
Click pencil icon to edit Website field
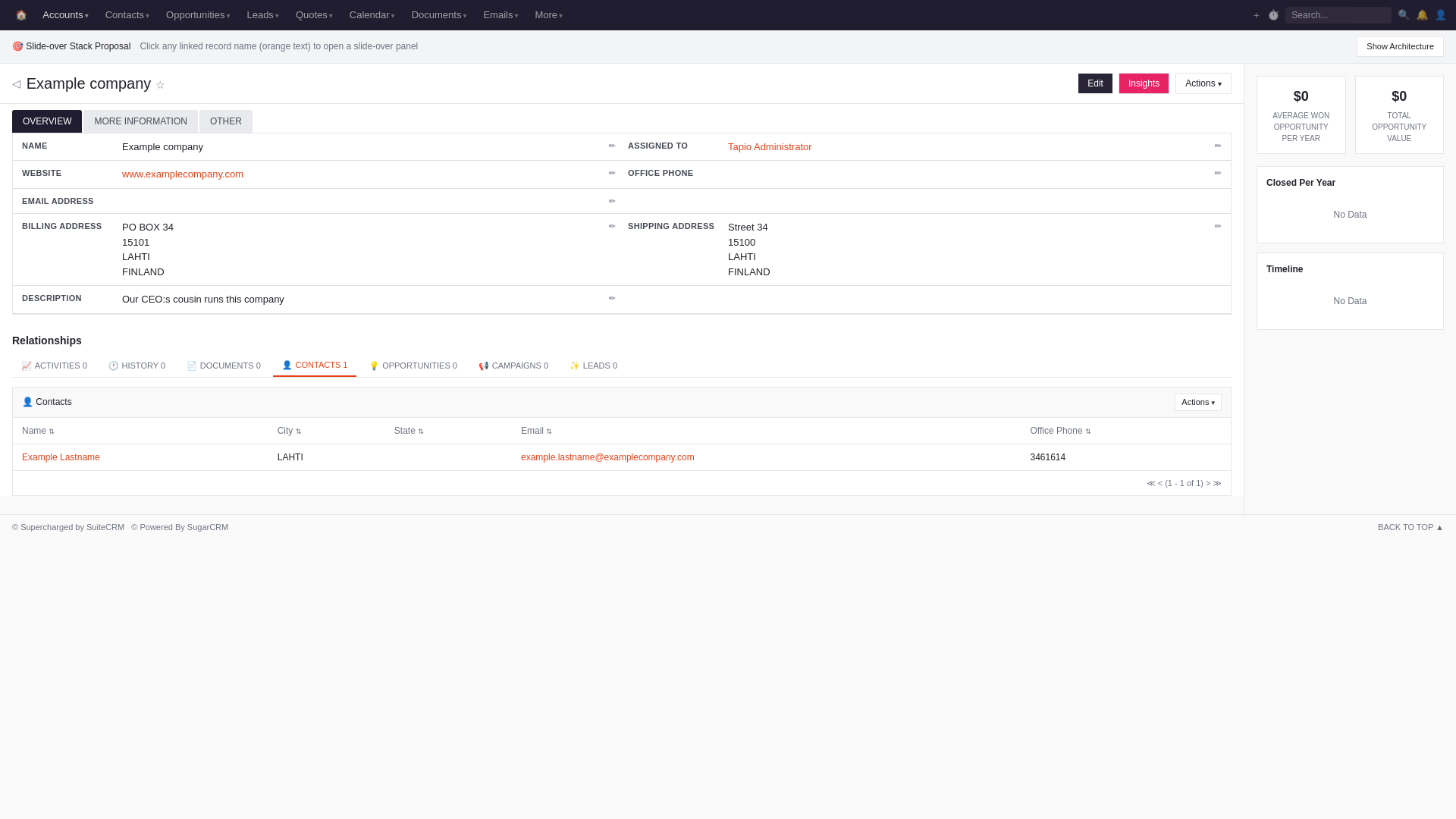(612, 174)
